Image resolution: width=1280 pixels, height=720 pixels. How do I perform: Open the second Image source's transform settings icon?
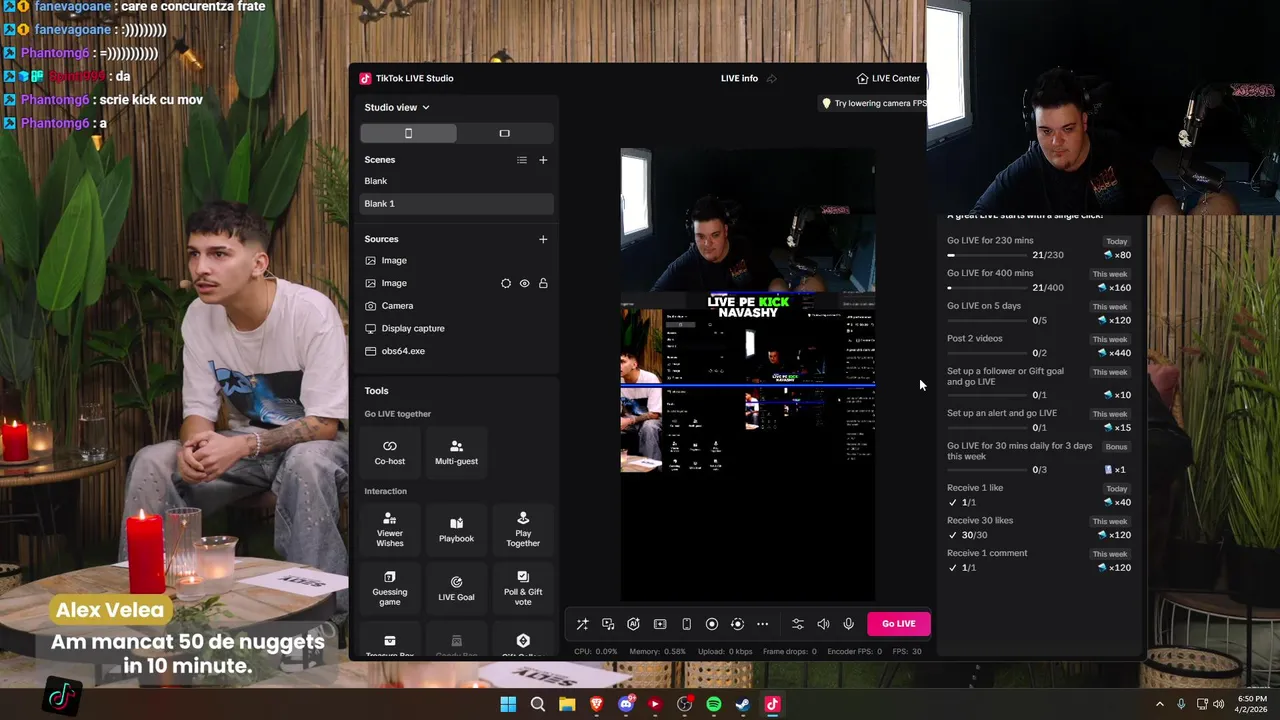(506, 283)
